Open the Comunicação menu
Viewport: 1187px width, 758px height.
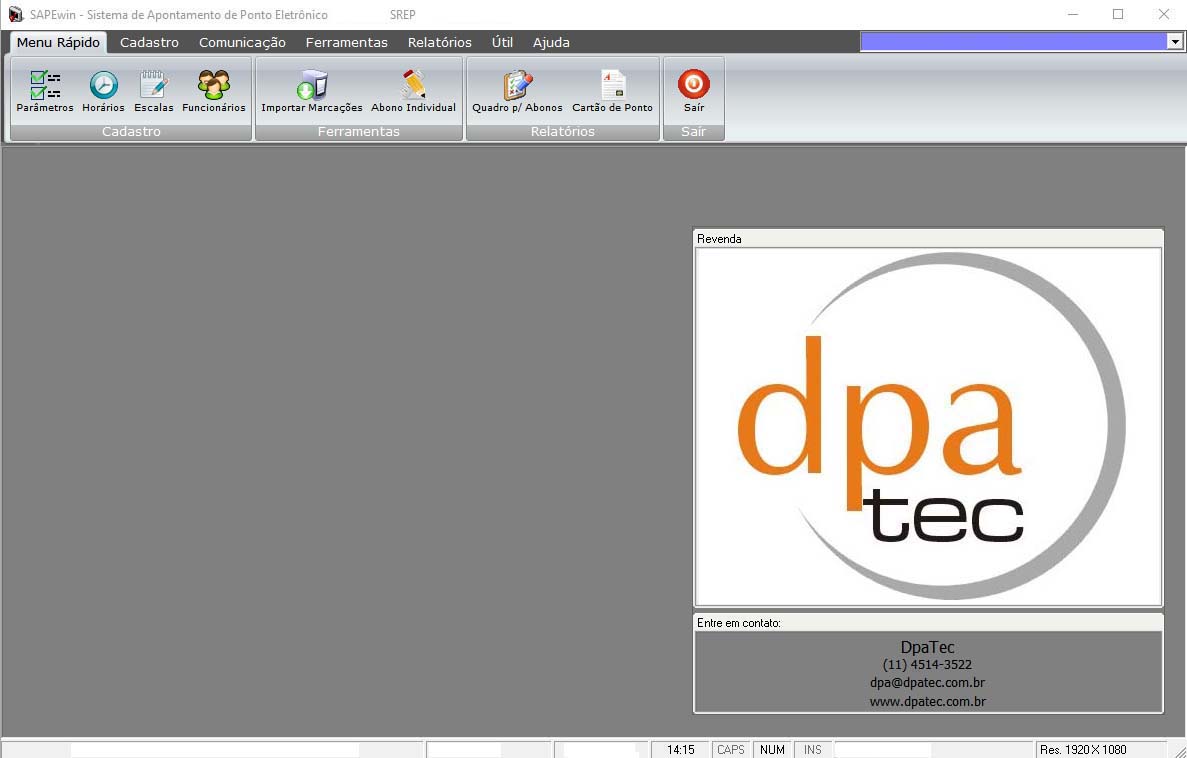click(x=242, y=42)
